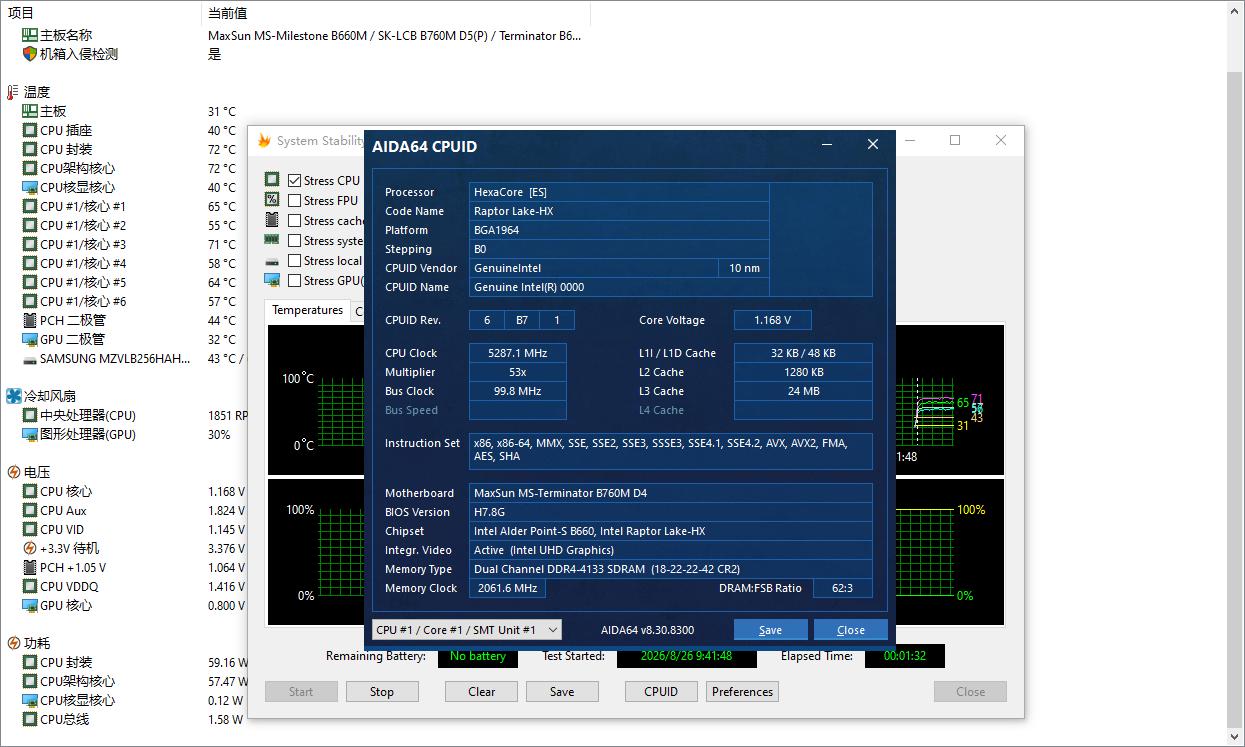The width and height of the screenshot is (1245, 747).
Task: Click Clear in the stability test window
Action: pyautogui.click(x=482, y=691)
